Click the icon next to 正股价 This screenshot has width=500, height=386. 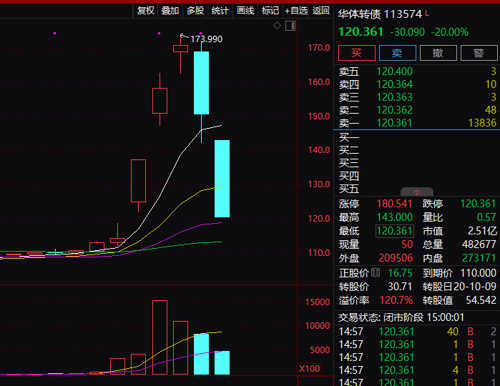pos(375,273)
